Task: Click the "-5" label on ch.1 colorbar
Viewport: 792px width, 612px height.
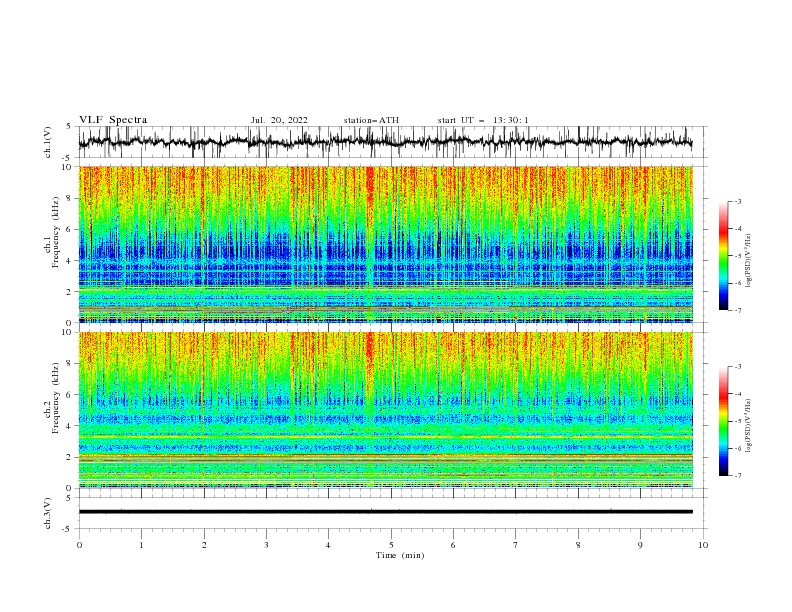Action: (x=738, y=256)
